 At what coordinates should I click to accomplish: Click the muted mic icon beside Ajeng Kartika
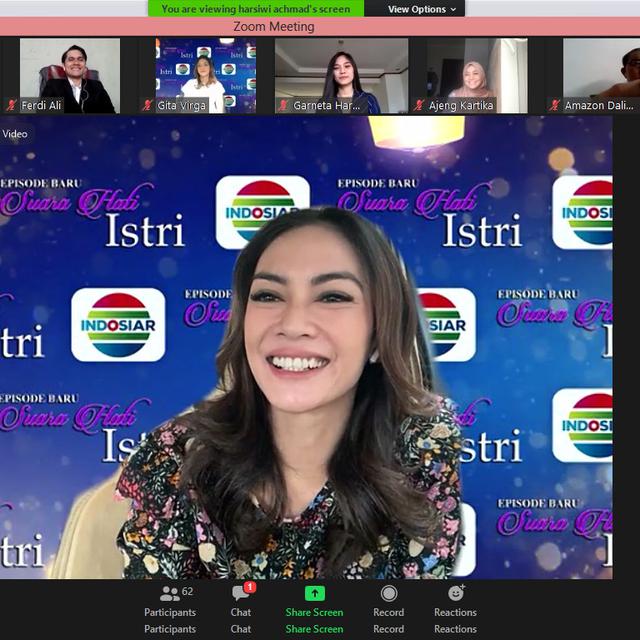(x=418, y=105)
